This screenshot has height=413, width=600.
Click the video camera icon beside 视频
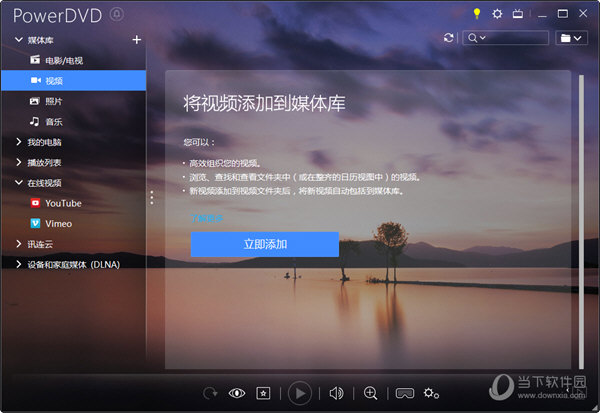pyautogui.click(x=36, y=80)
